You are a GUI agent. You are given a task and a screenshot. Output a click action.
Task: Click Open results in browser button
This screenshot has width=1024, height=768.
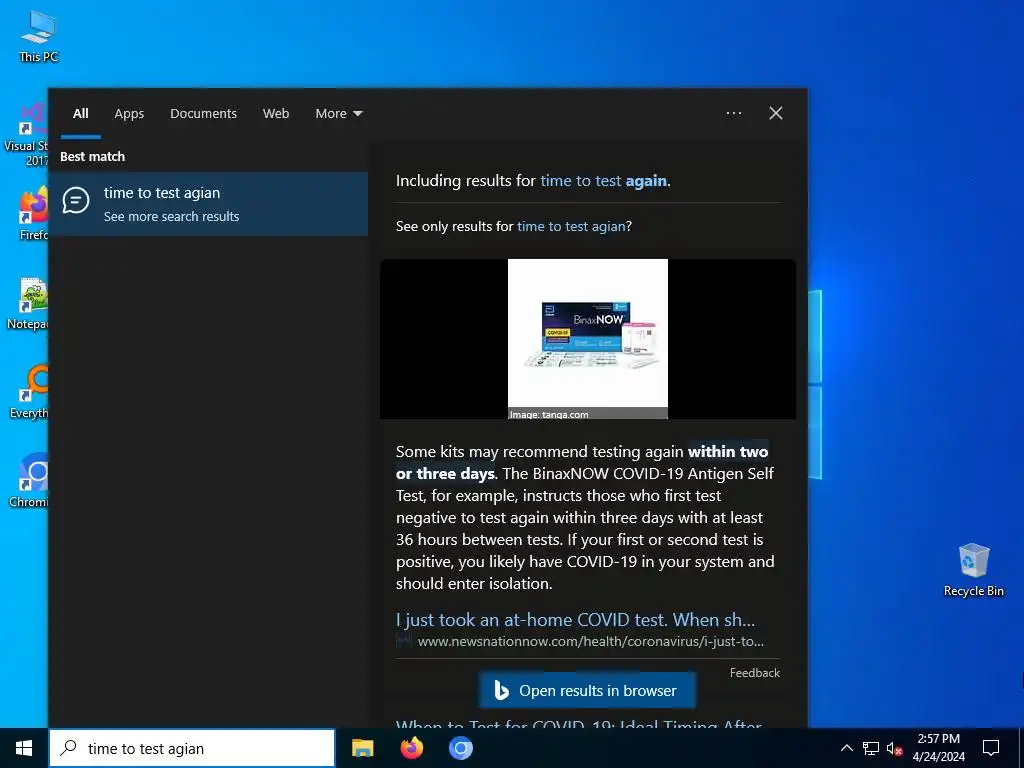coord(588,690)
